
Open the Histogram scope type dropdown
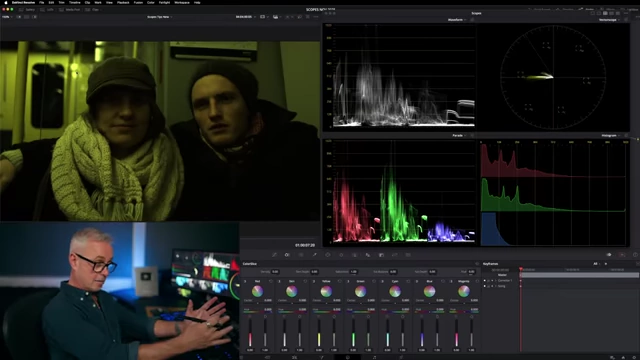coord(611,135)
